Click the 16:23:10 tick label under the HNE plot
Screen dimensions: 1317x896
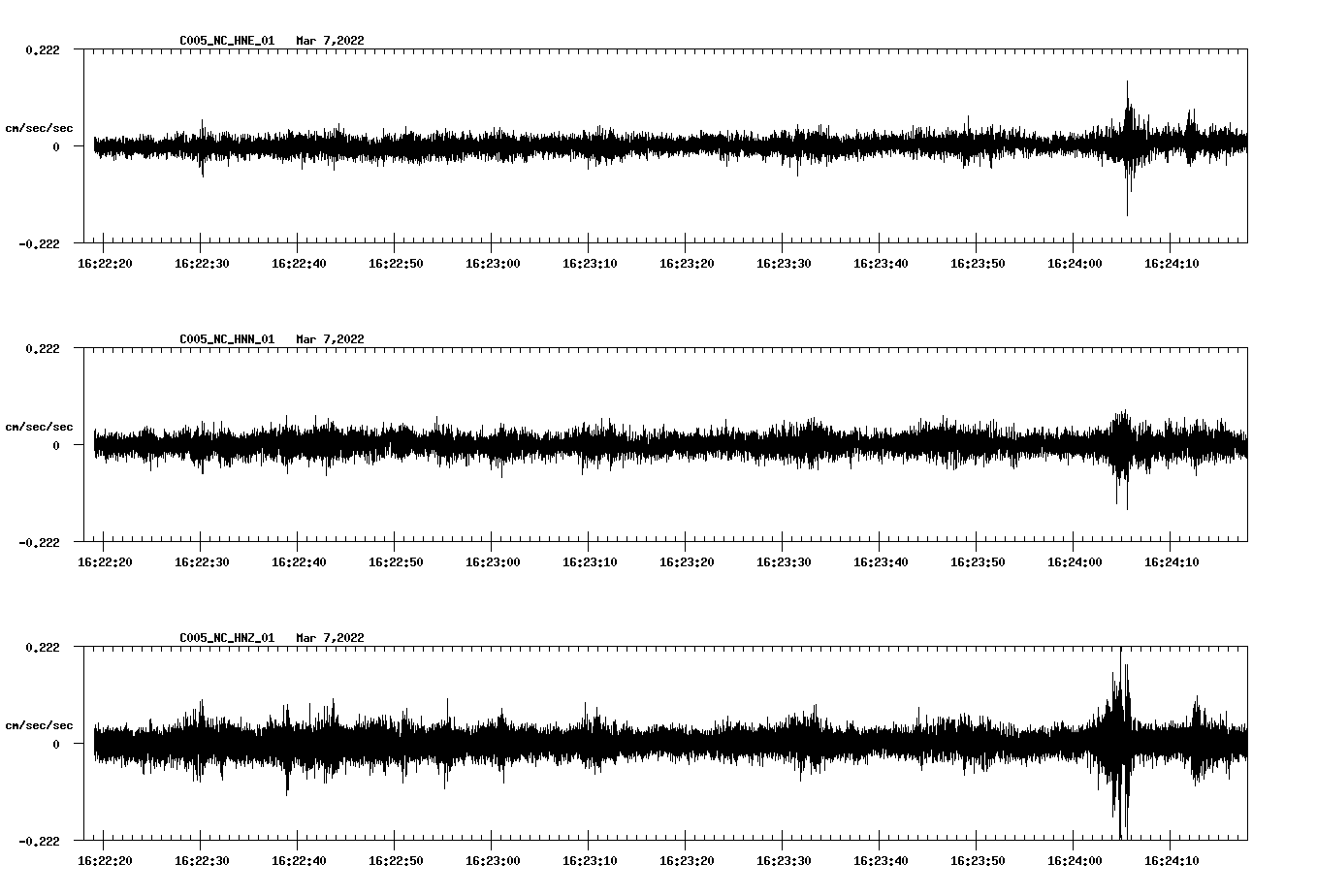tap(590, 263)
